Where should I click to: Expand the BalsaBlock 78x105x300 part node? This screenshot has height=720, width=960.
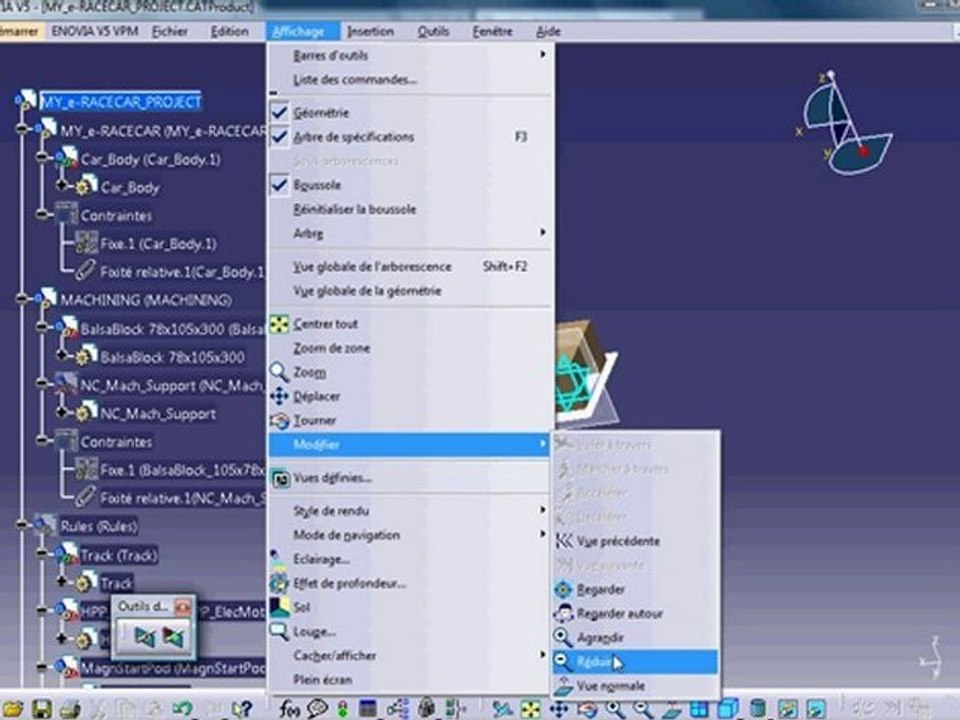point(62,354)
